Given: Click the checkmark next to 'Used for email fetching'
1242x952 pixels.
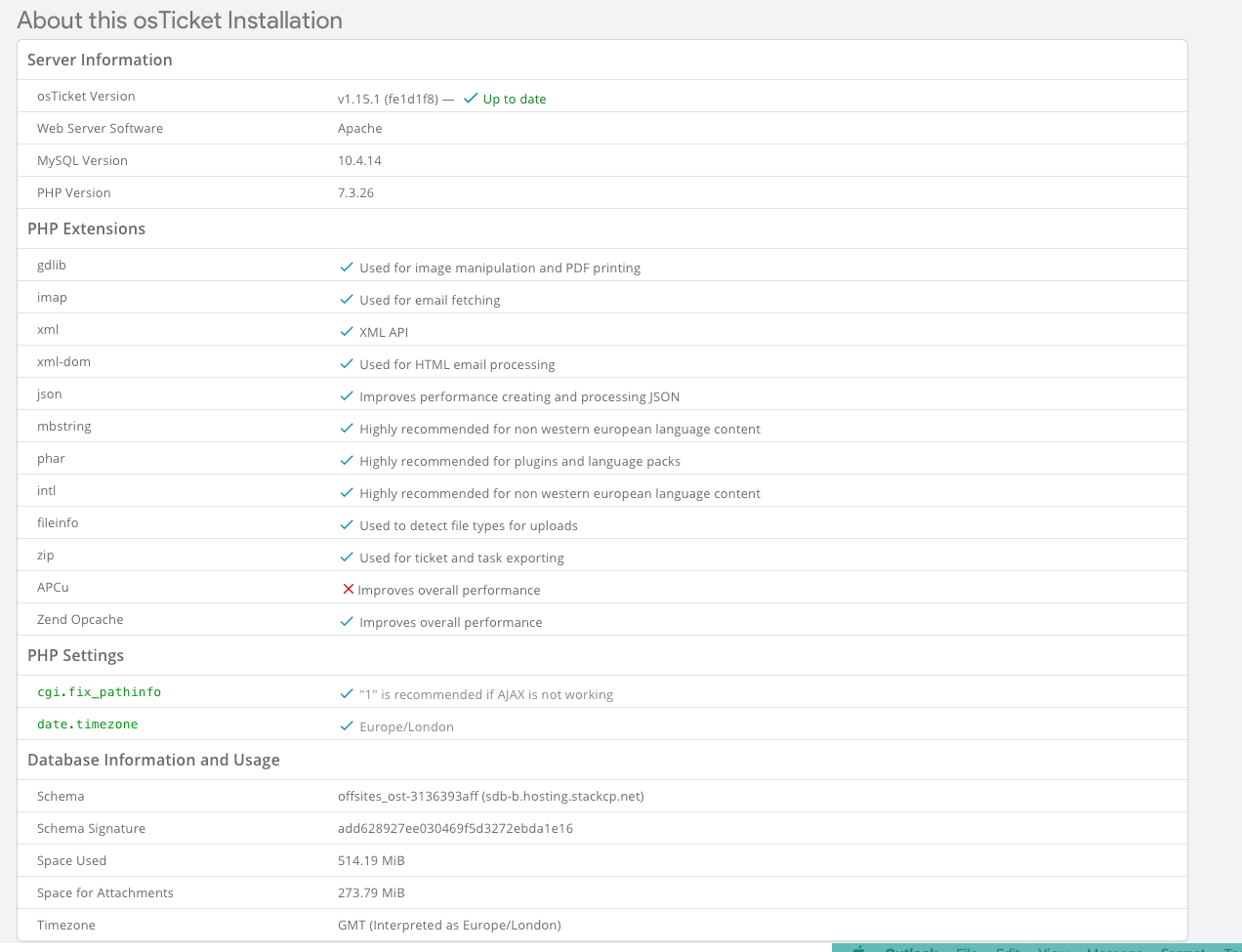Looking at the screenshot, I should click(346, 300).
